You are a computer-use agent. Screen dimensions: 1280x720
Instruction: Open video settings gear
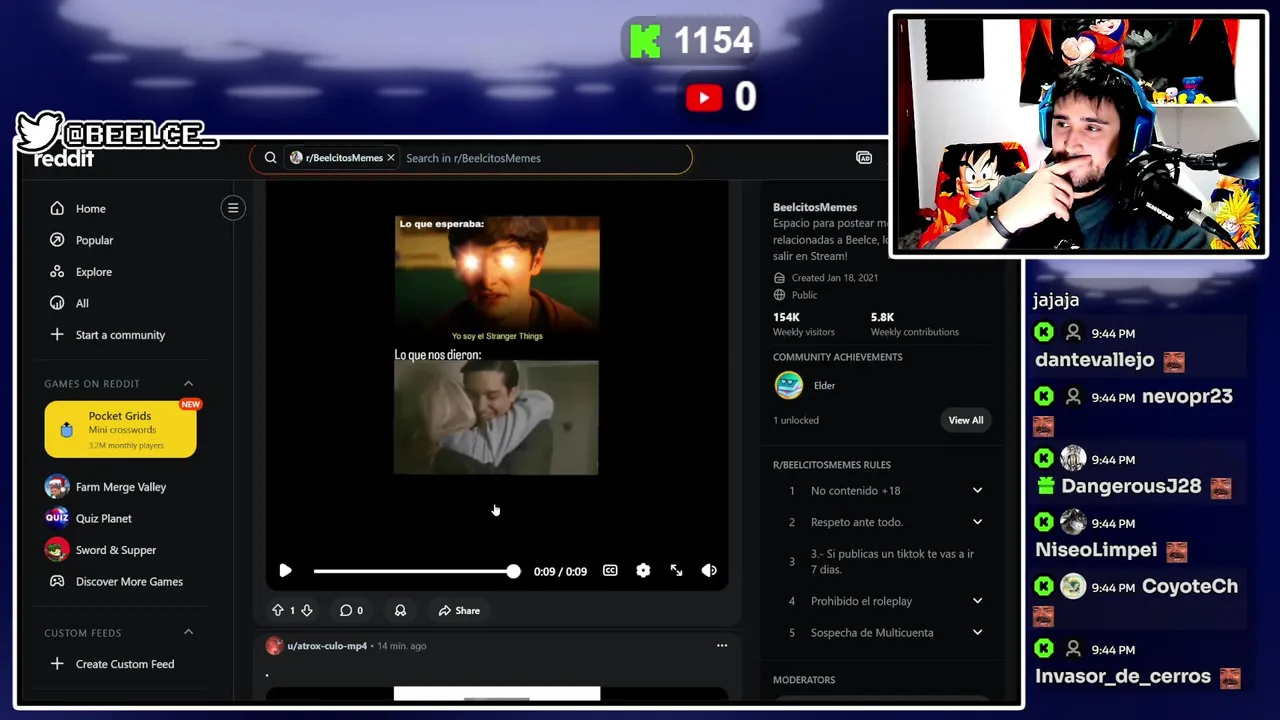[643, 570]
